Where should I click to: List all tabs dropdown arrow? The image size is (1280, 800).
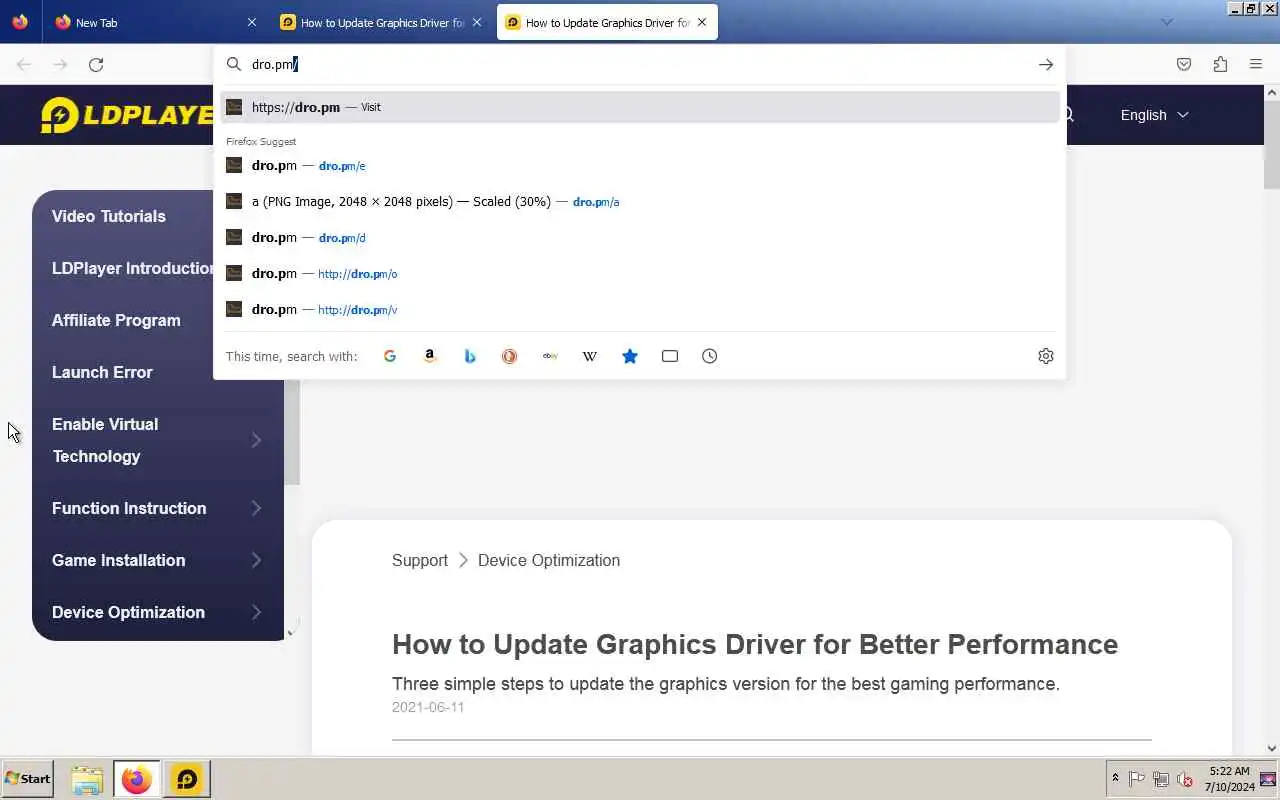[1166, 22]
